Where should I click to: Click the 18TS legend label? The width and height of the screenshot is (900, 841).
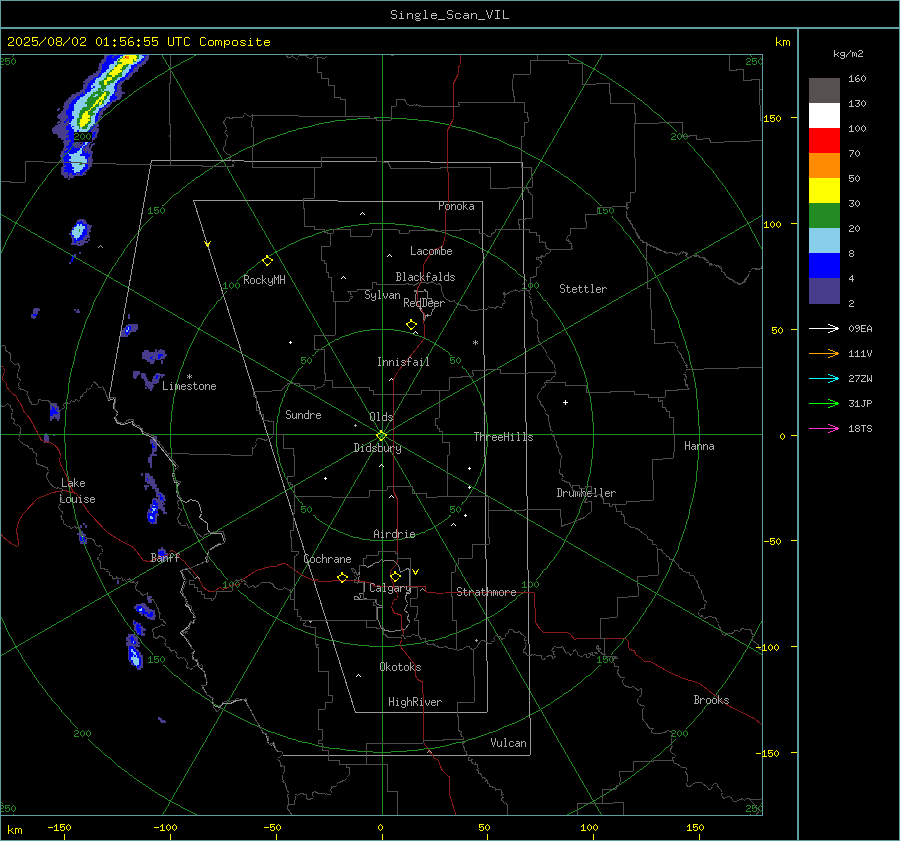pyautogui.click(x=860, y=428)
